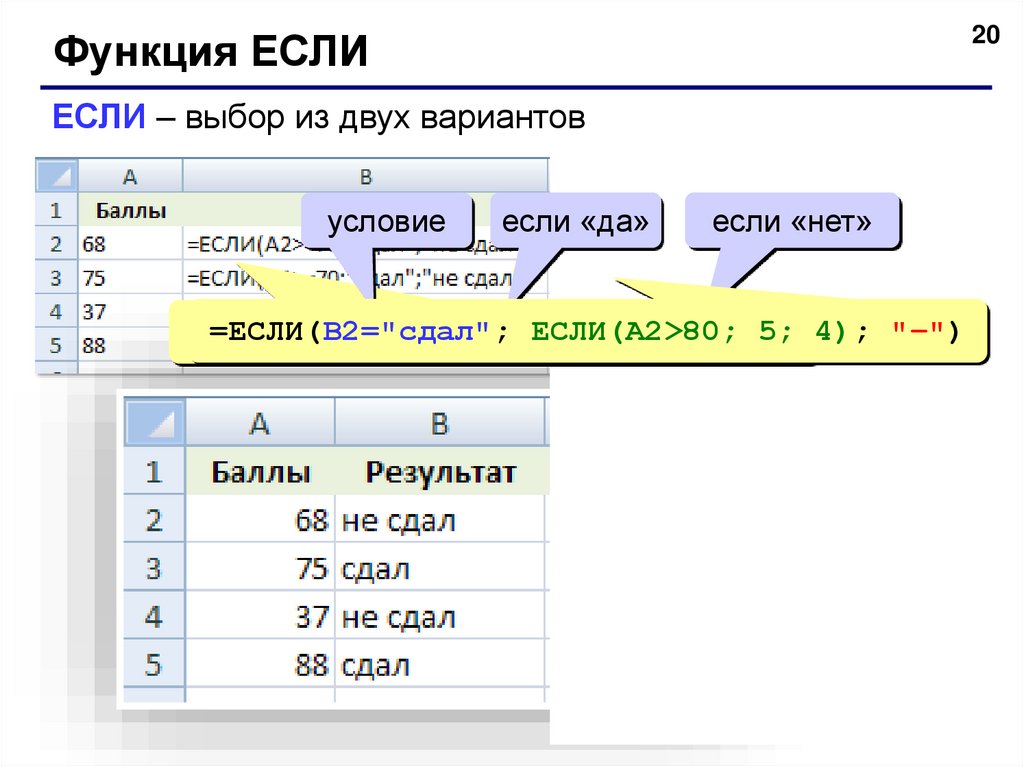Select column B header in the formula spreadsheet

pyautogui.click(x=365, y=176)
